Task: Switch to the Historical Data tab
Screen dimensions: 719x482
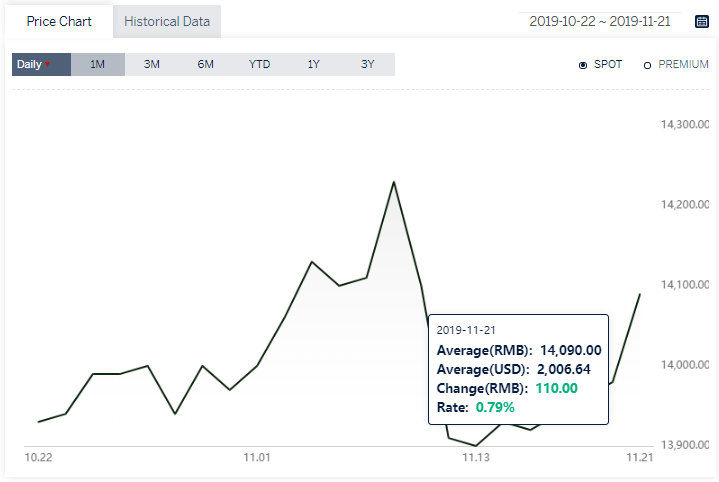Action: click(167, 22)
